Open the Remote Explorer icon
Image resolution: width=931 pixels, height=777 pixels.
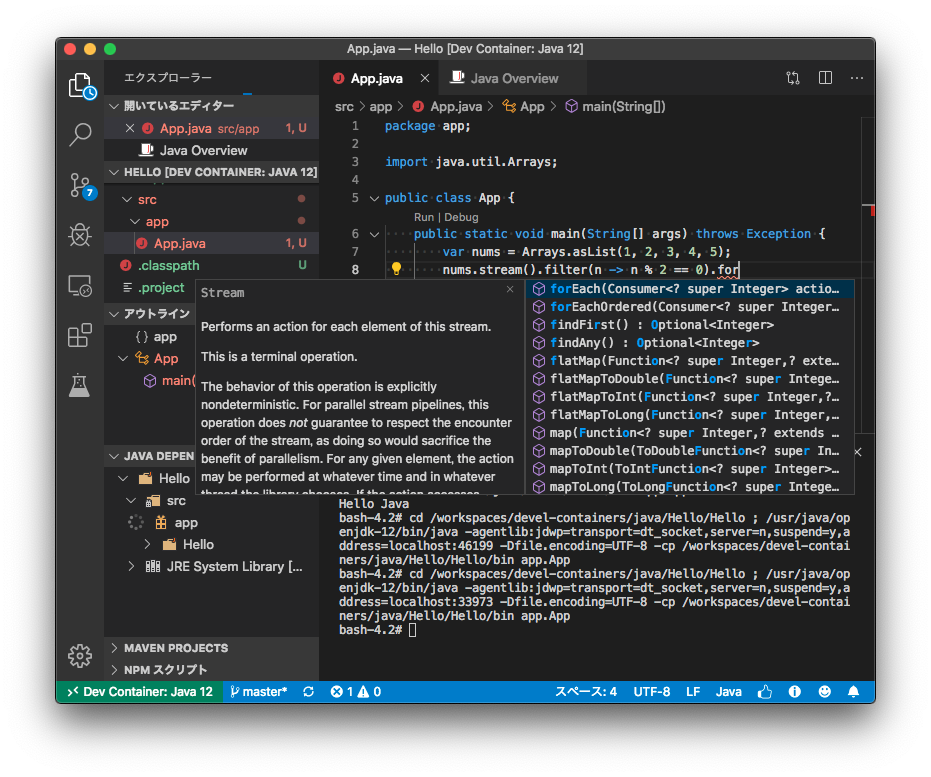(x=80, y=286)
